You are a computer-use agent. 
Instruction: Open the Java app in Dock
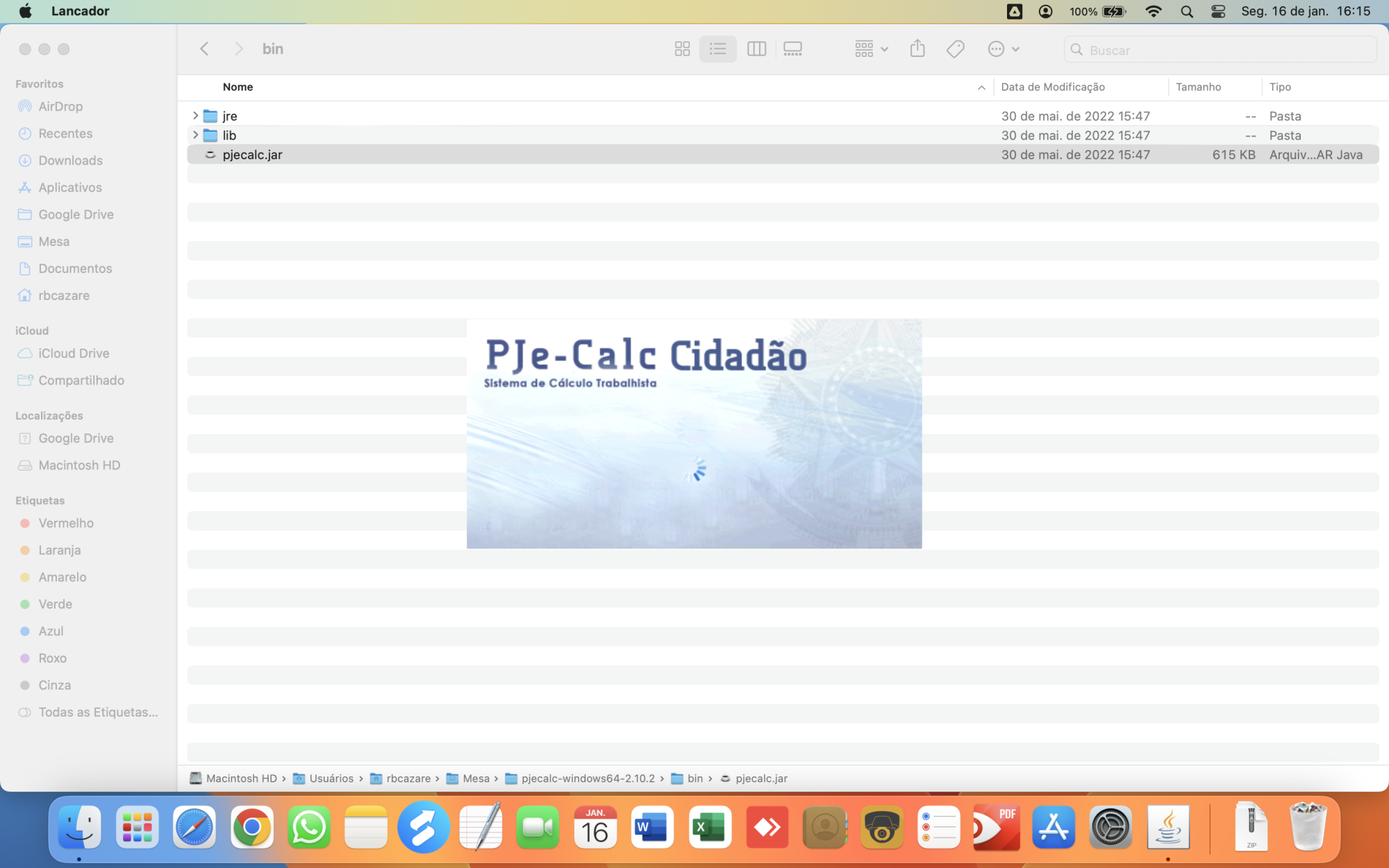[x=1168, y=828]
